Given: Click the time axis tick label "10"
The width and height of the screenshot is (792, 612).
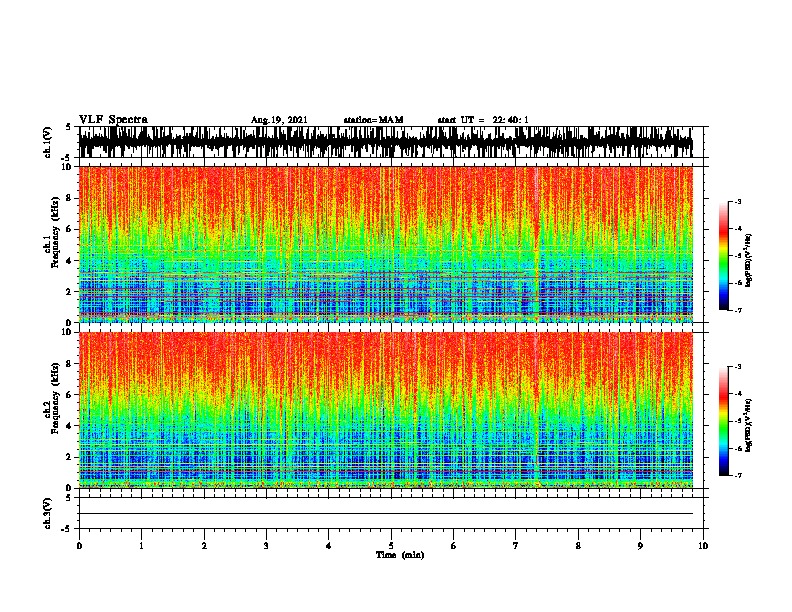Looking at the screenshot, I should [703, 545].
